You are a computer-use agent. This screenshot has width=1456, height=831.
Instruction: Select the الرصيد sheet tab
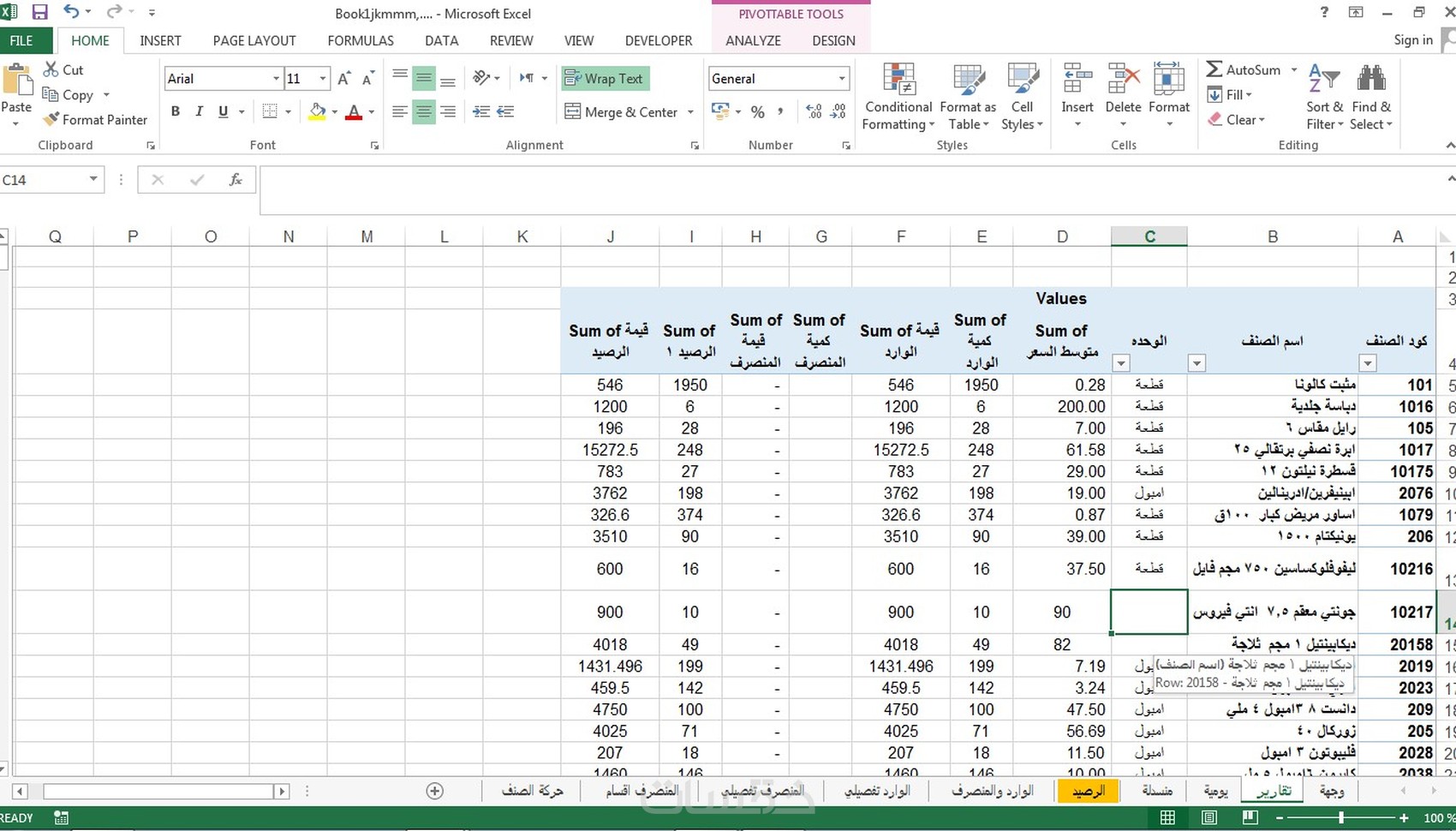pos(1088,791)
